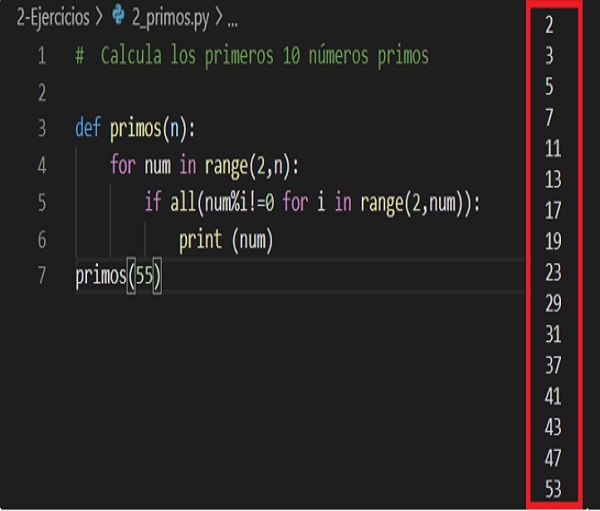Click output value 43

click(553, 427)
